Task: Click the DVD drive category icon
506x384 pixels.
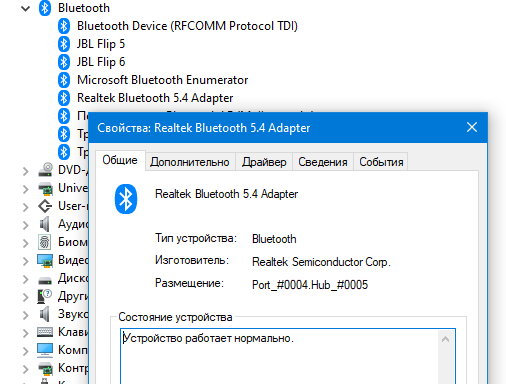Action: tap(45, 170)
